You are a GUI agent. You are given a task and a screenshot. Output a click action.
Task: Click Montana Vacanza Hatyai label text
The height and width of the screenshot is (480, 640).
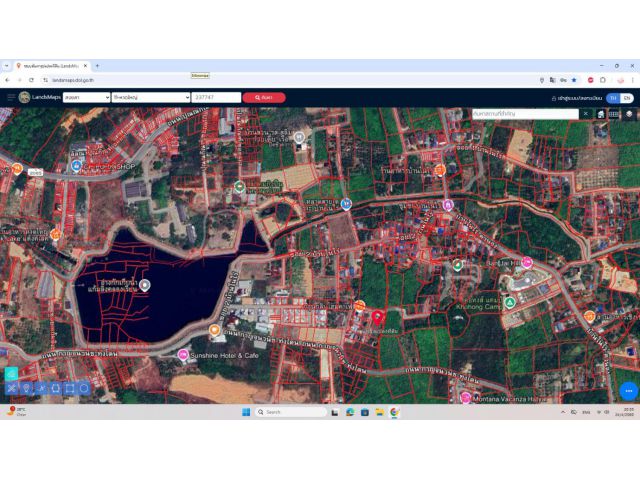509,399
